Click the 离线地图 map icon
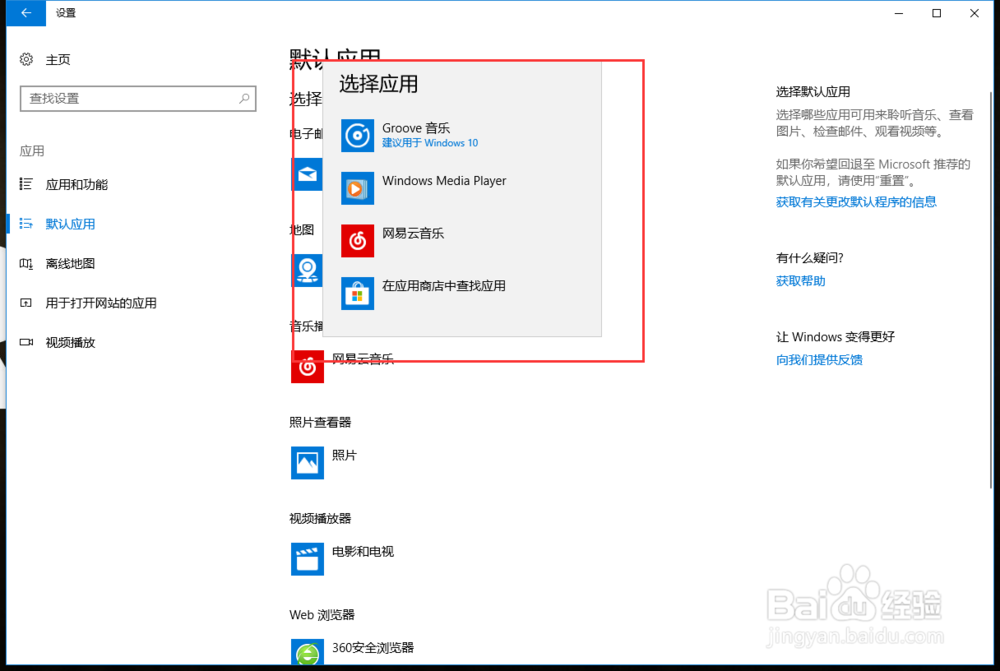The image size is (1000, 671). (x=26, y=263)
